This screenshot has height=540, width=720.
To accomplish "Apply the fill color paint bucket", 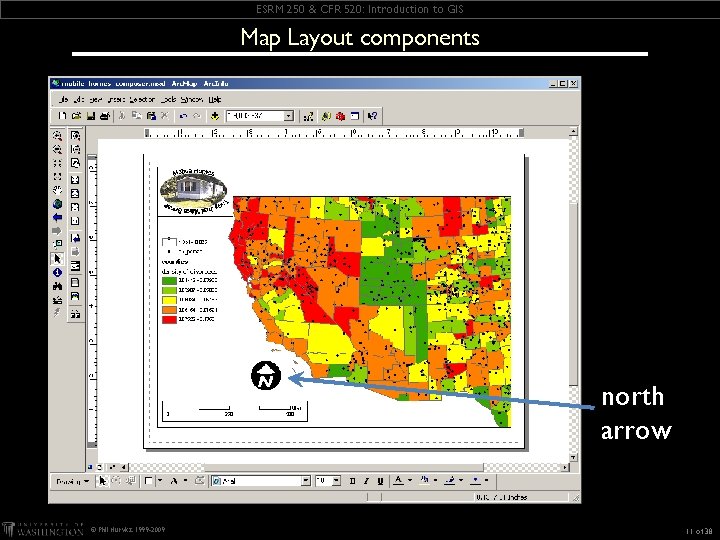I will 425,481.
